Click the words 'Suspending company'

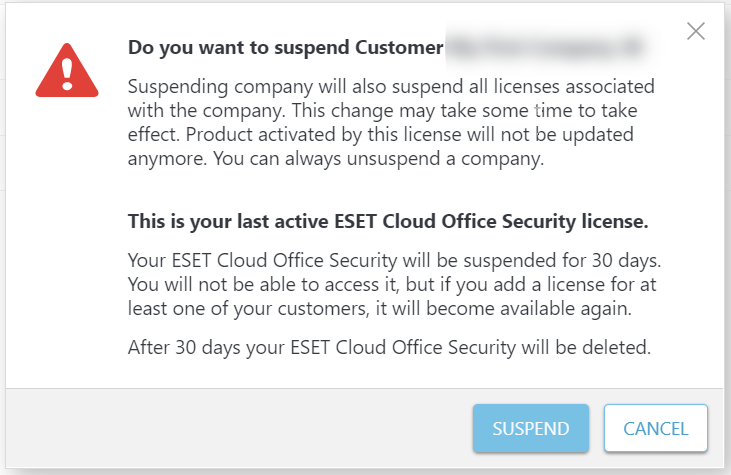click(220, 87)
